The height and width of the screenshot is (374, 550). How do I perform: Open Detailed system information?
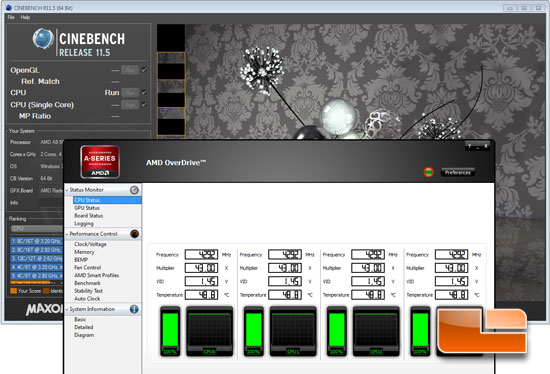click(x=83, y=327)
